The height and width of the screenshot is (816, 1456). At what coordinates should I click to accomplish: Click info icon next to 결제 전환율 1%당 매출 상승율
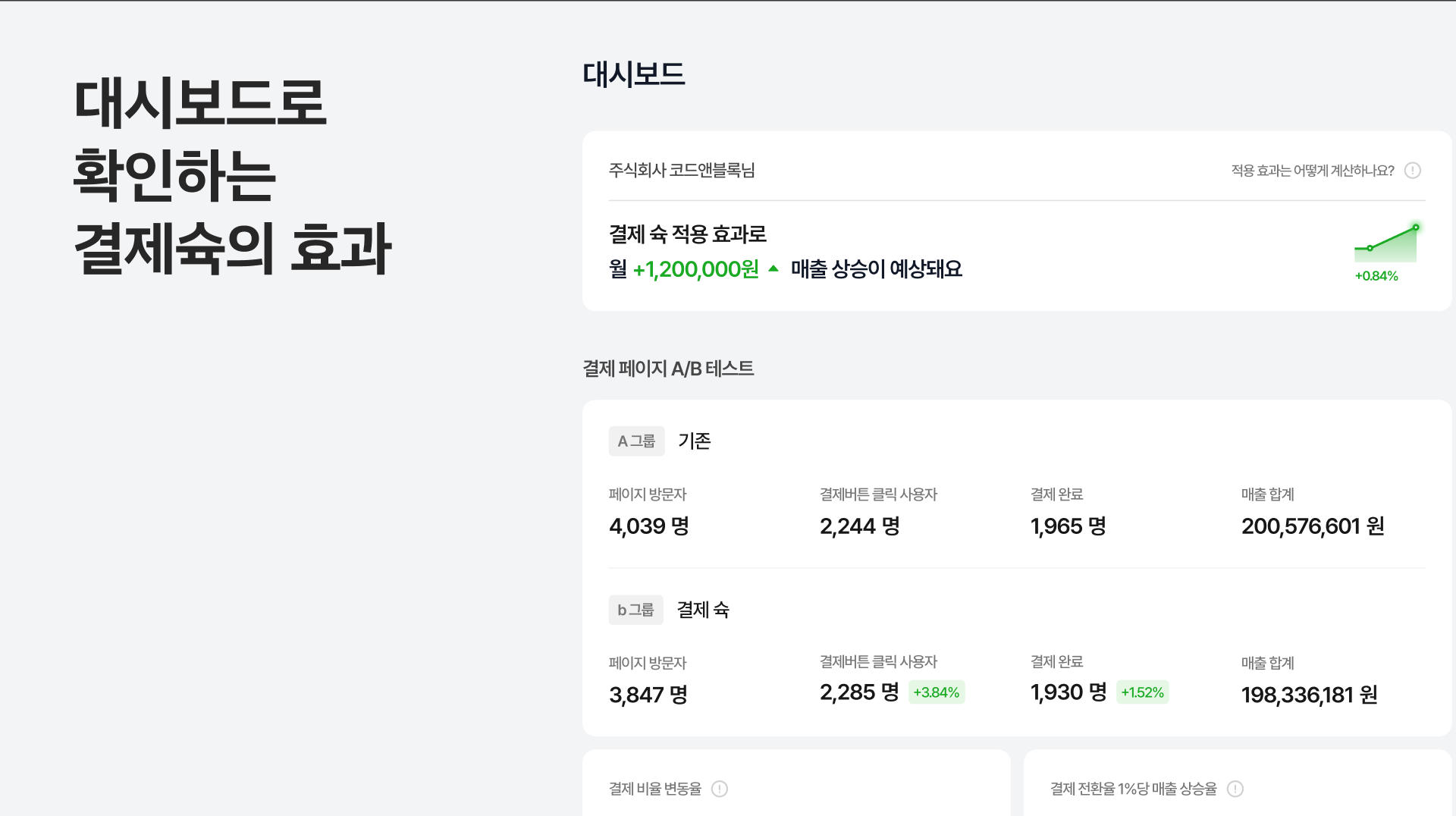(x=1235, y=789)
